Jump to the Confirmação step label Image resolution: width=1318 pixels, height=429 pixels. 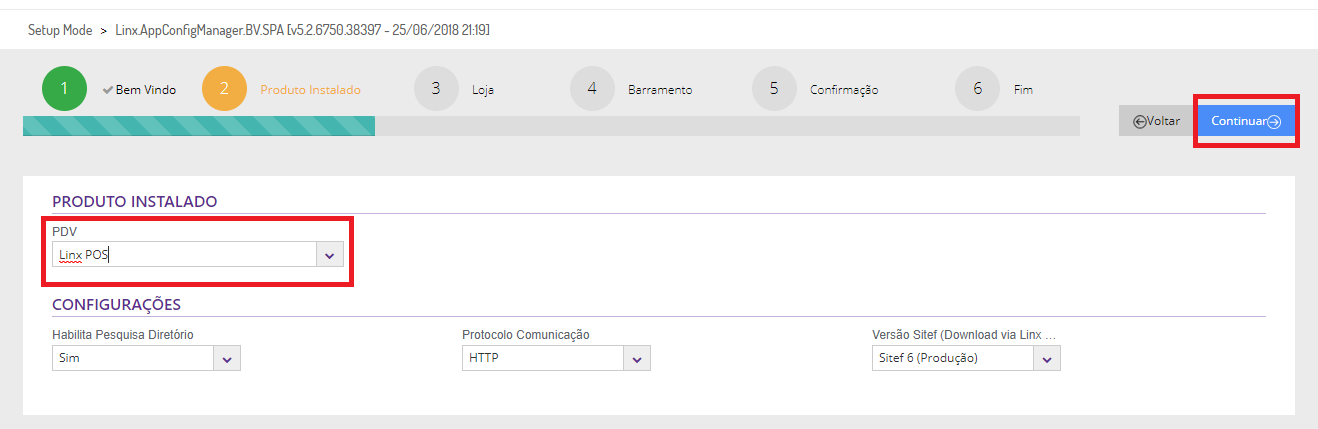point(843,90)
